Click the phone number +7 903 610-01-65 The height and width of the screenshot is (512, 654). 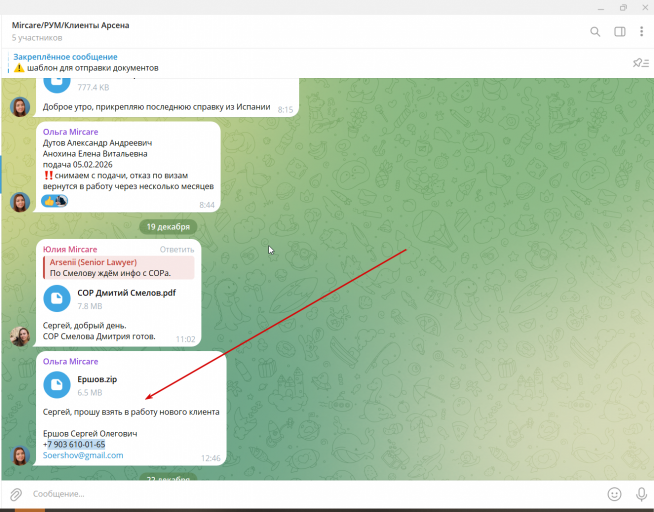pos(74,444)
